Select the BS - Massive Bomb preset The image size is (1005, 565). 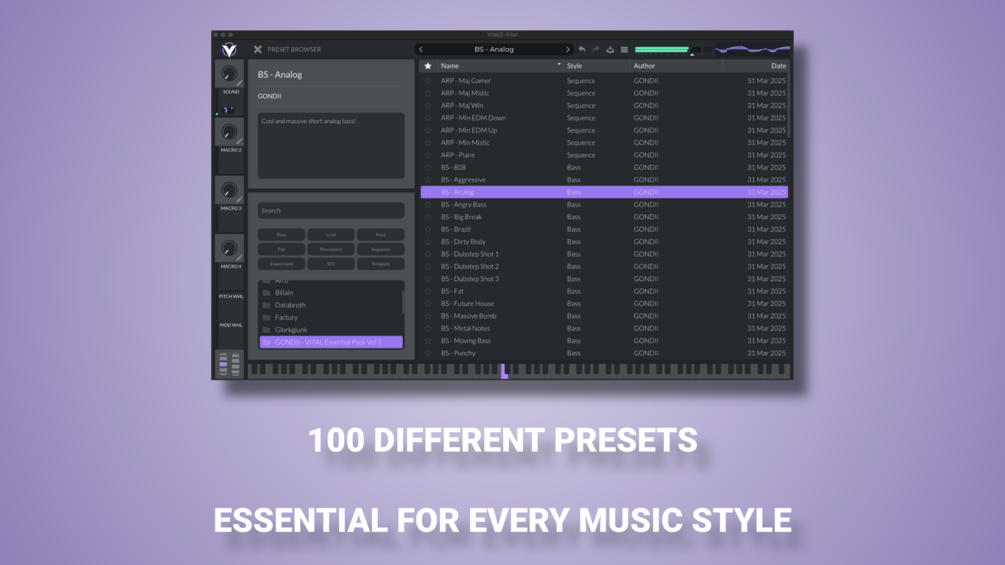(604, 316)
